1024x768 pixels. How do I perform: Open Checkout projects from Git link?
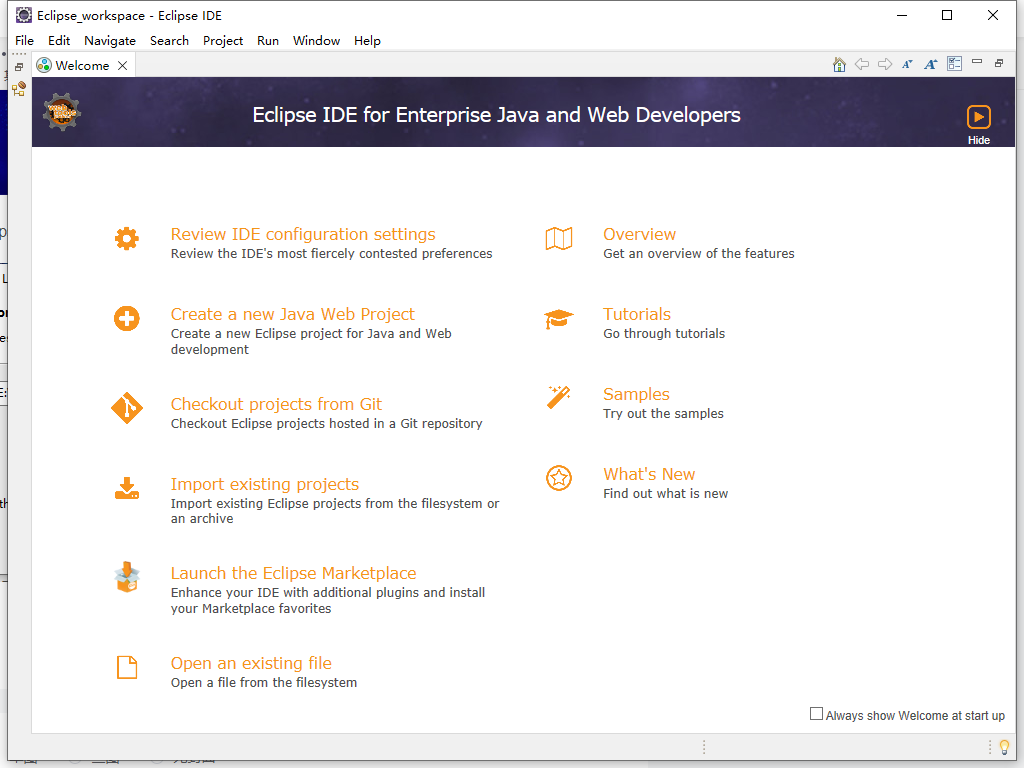[x=276, y=404]
